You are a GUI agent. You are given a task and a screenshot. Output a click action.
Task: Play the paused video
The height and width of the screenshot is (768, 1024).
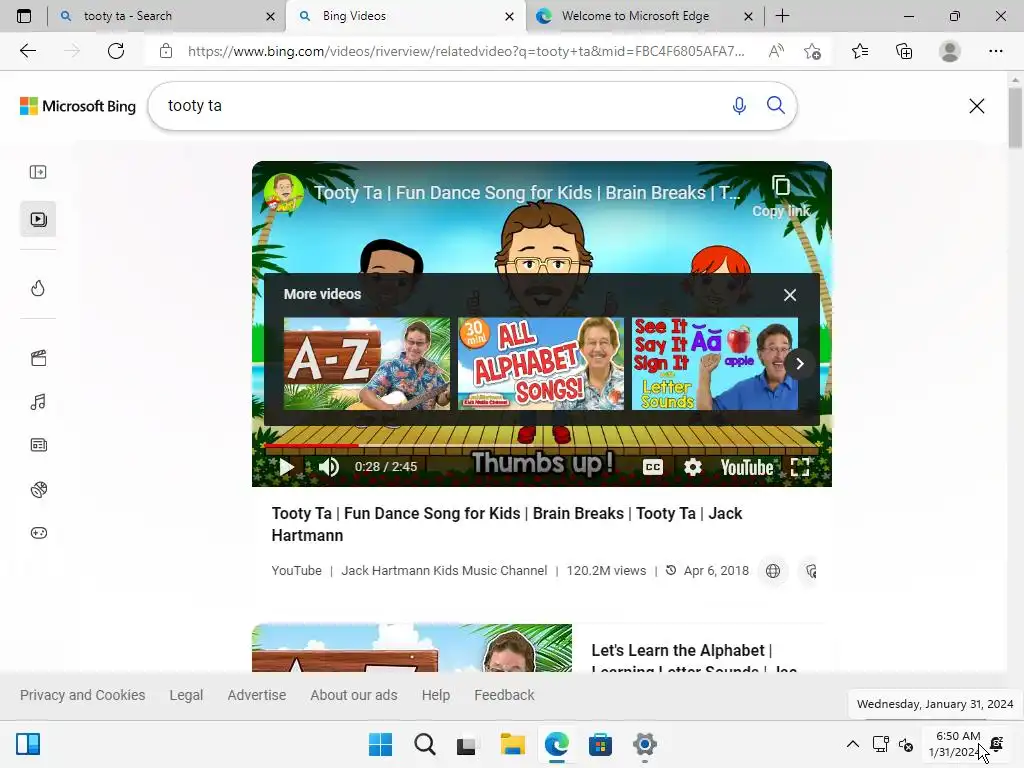click(286, 467)
